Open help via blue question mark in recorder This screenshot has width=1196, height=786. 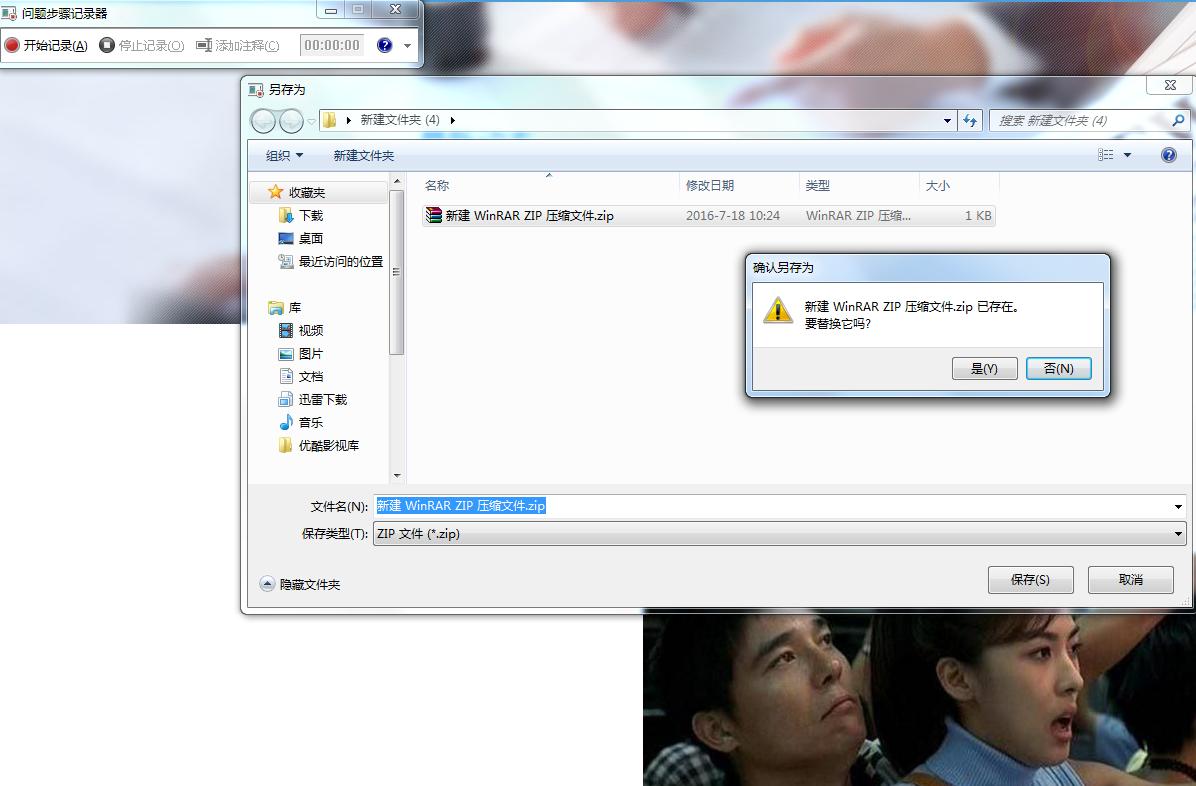385,44
